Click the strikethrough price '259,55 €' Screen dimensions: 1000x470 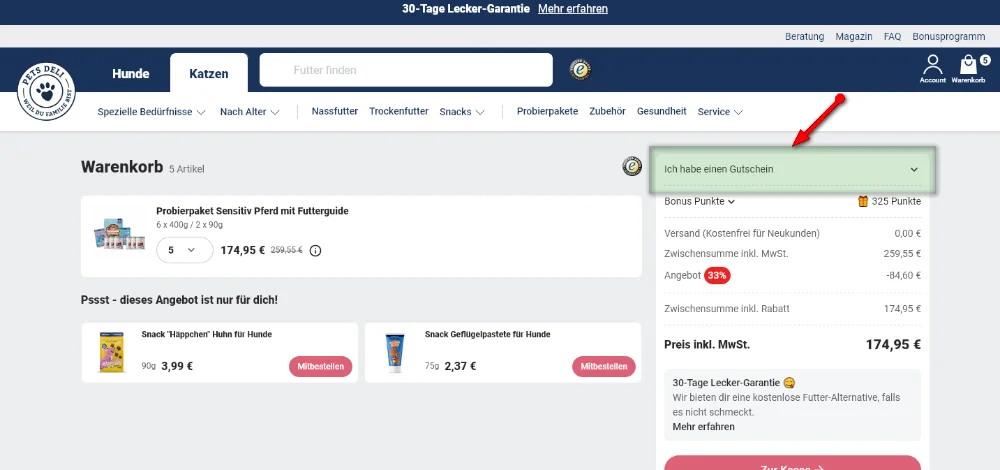click(x=286, y=251)
